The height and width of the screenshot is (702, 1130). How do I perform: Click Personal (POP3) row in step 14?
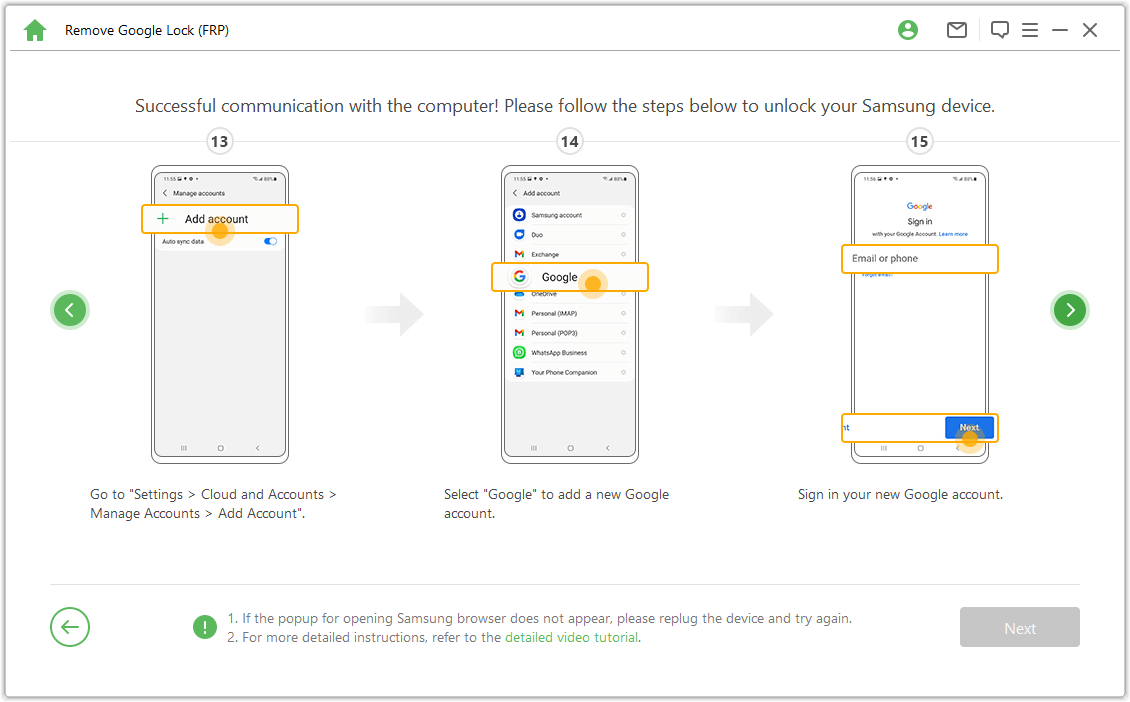pyautogui.click(x=570, y=333)
